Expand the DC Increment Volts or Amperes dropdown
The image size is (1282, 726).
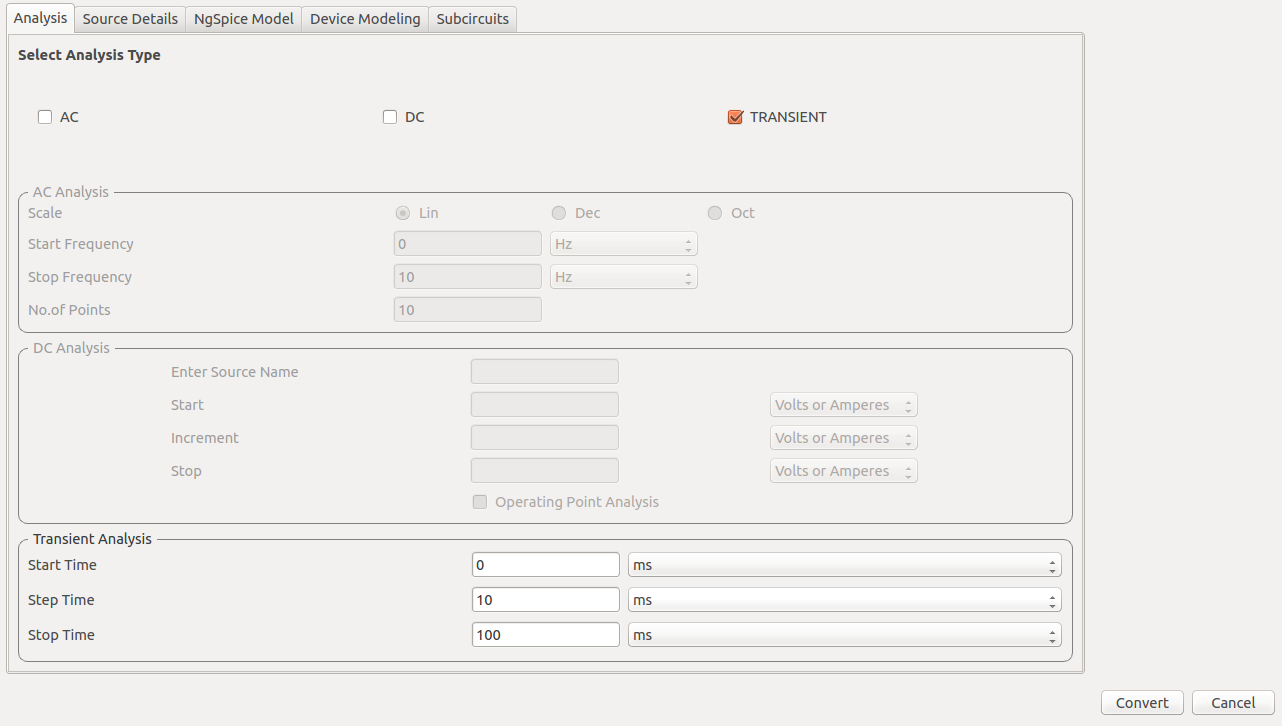pos(844,438)
